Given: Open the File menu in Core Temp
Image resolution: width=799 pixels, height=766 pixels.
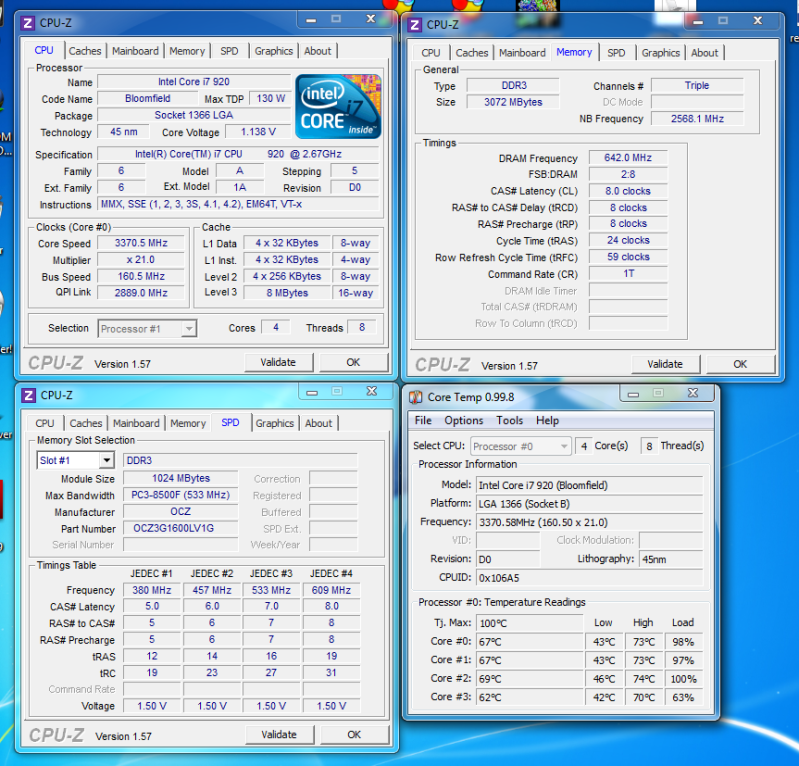Looking at the screenshot, I should pos(423,420).
